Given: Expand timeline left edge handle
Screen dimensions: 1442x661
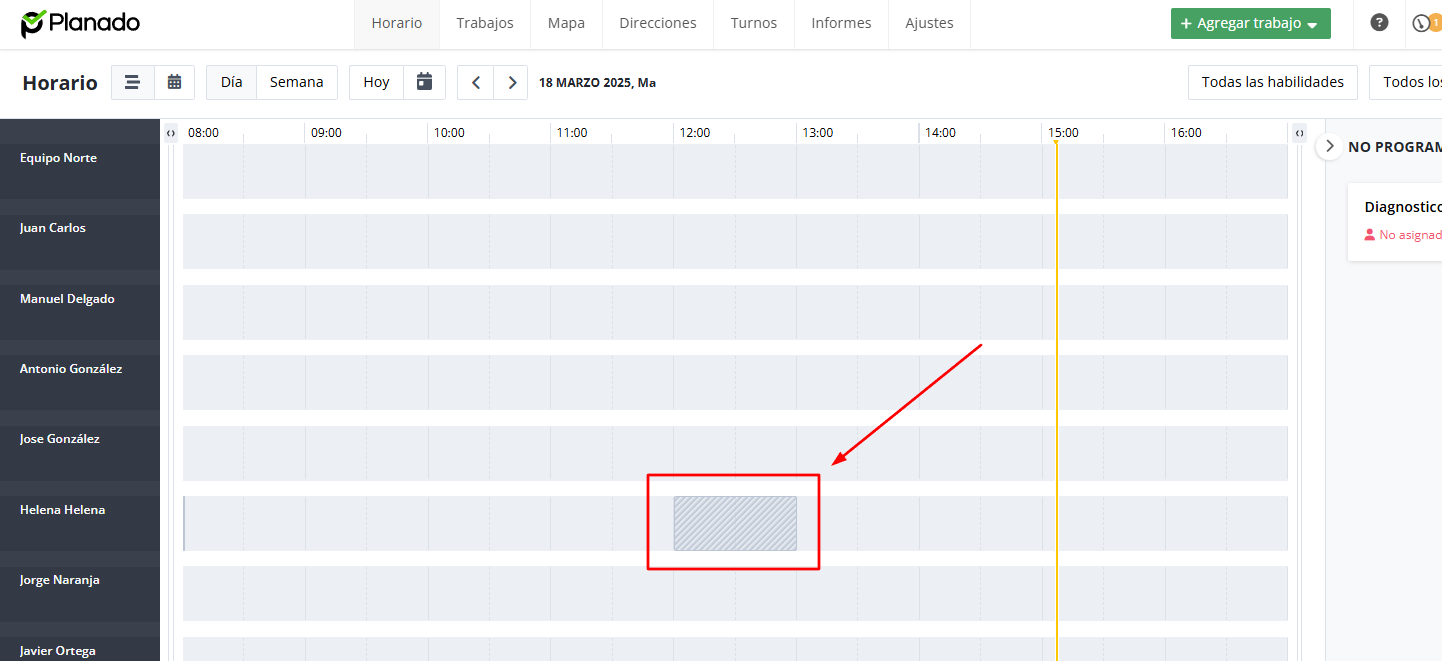Looking at the screenshot, I should point(171,133).
